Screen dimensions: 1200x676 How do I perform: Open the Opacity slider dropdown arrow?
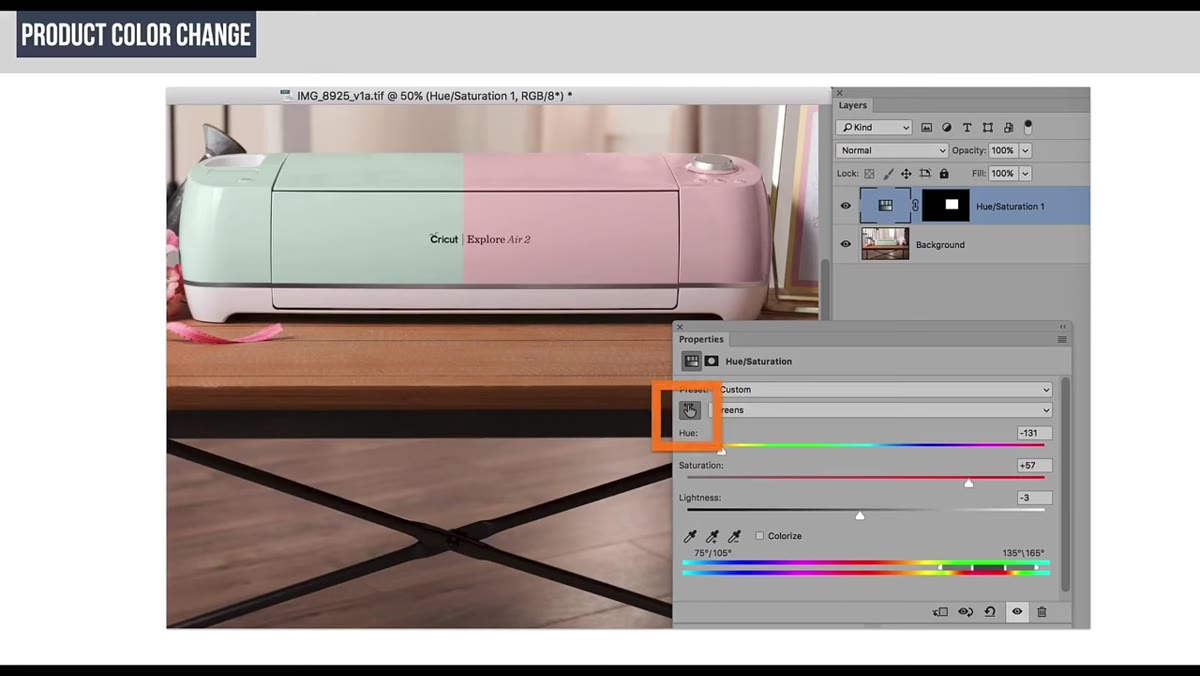tap(1025, 150)
